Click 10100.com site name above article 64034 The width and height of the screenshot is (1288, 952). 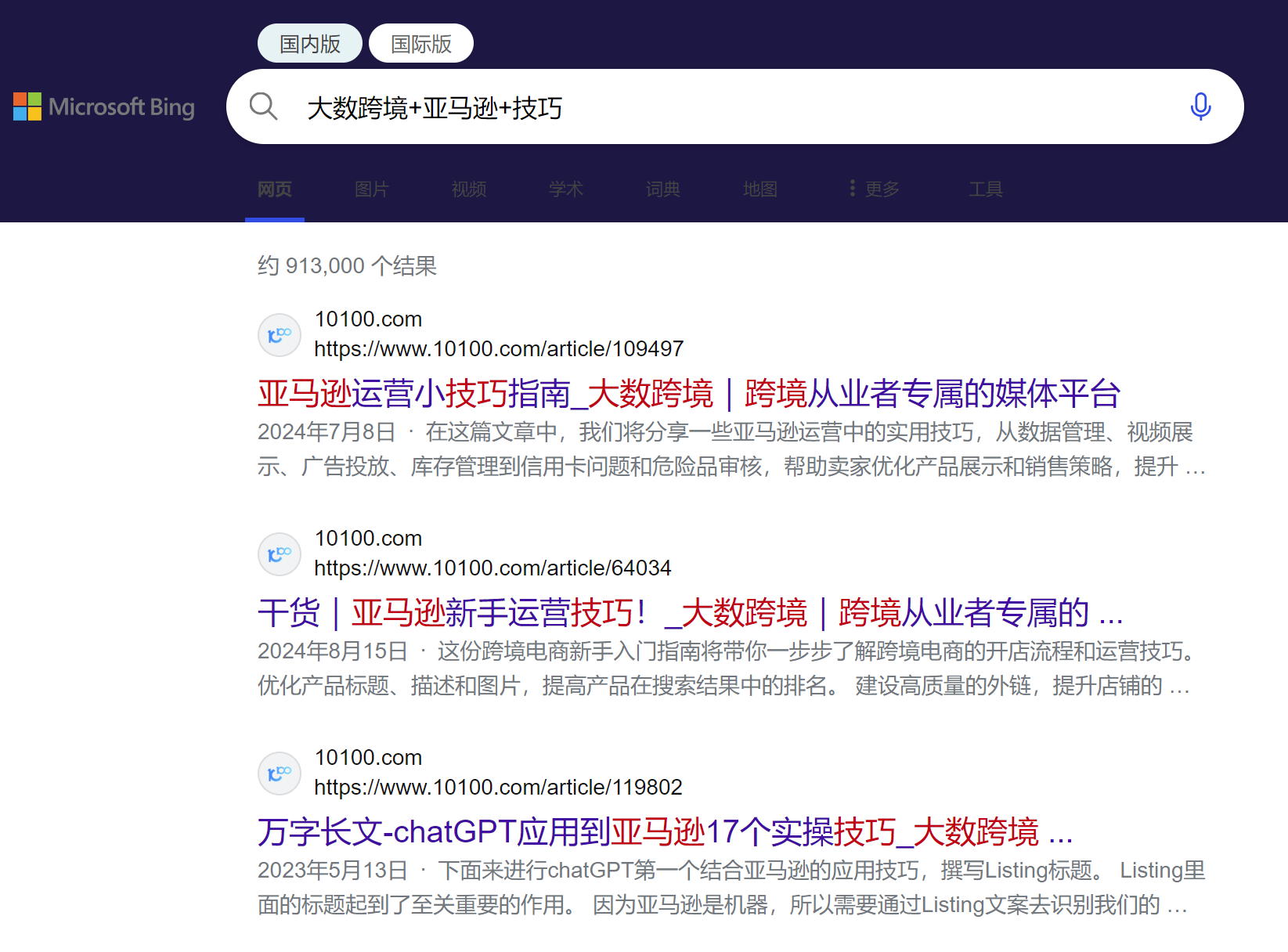368,538
